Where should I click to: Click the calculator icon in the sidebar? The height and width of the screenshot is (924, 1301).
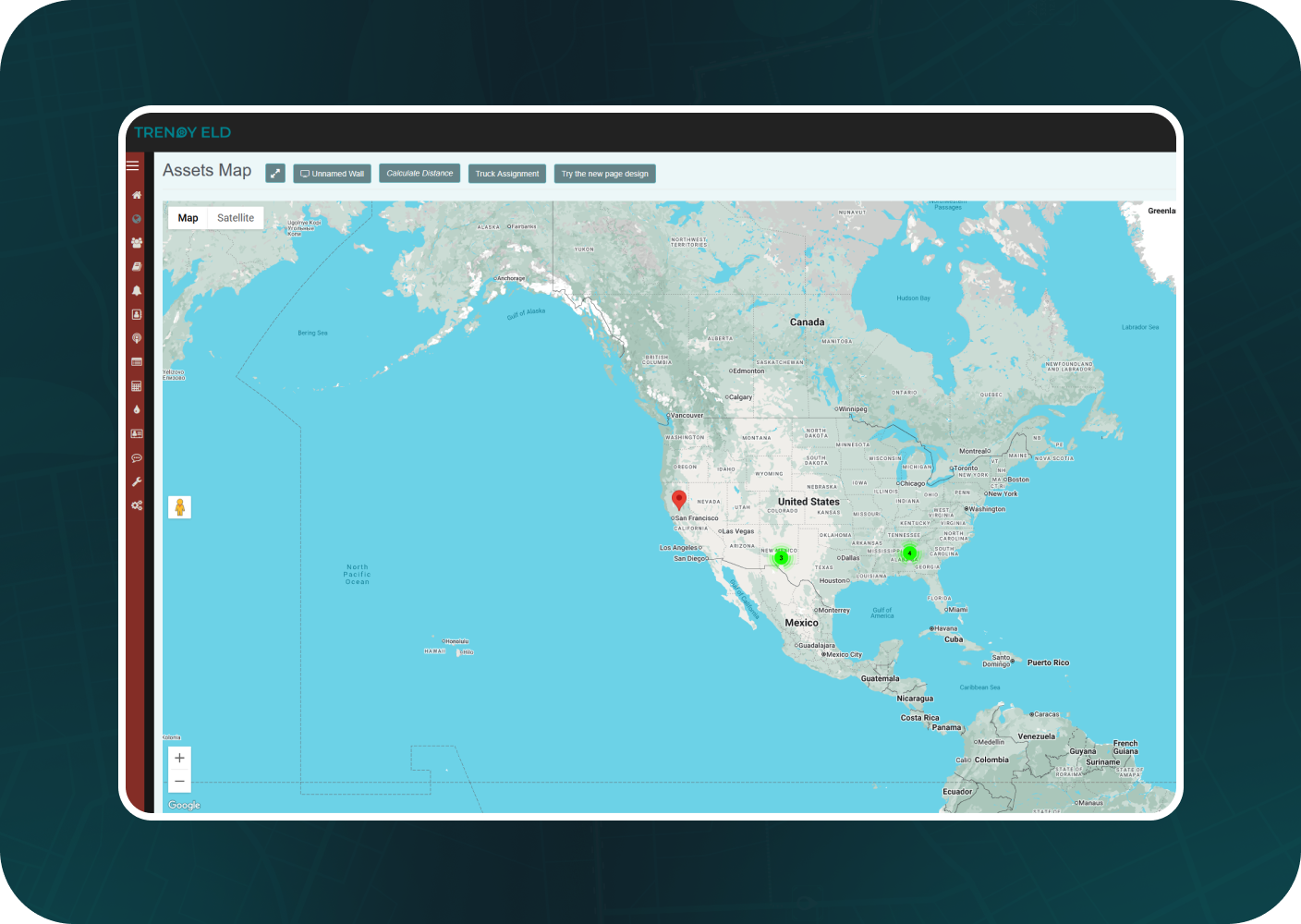point(137,386)
